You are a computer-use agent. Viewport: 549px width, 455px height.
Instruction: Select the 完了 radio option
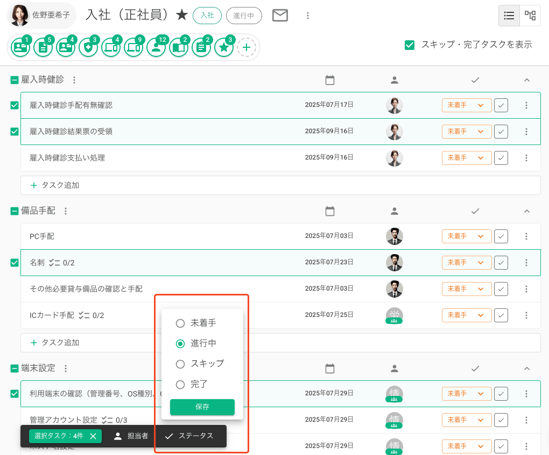tap(180, 385)
